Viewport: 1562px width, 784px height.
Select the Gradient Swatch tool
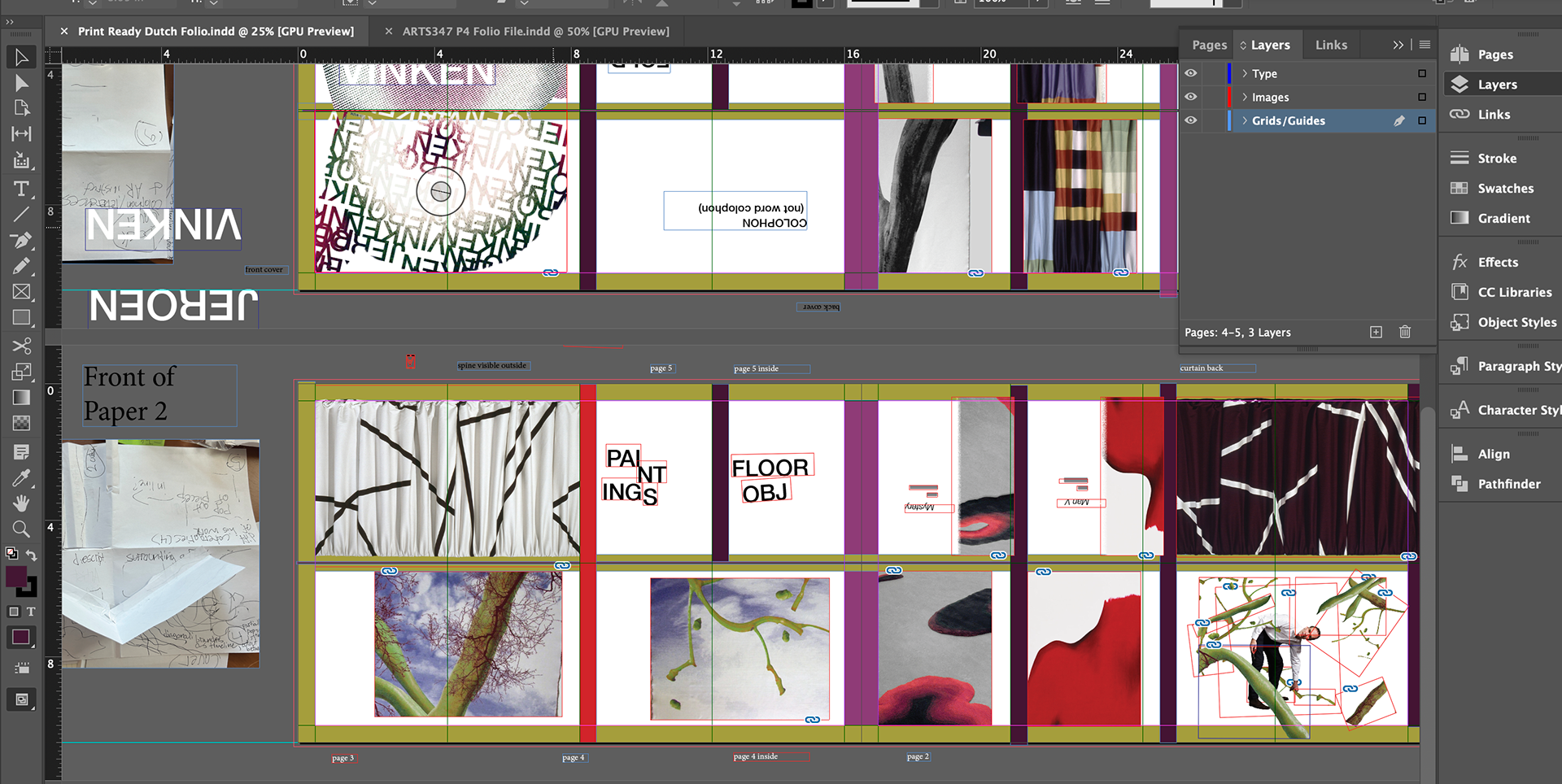(22, 398)
